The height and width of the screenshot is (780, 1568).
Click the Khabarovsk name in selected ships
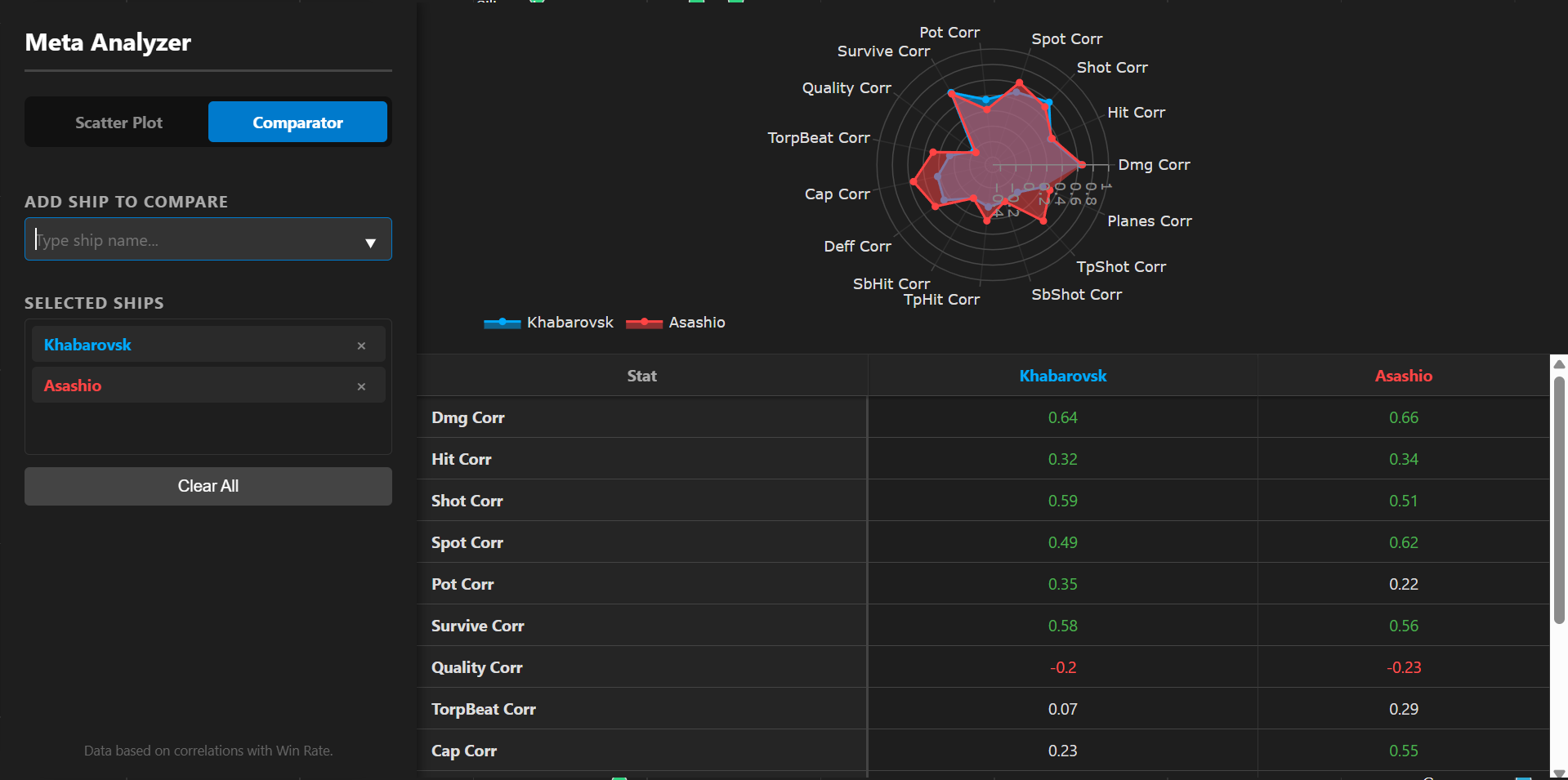coord(87,345)
